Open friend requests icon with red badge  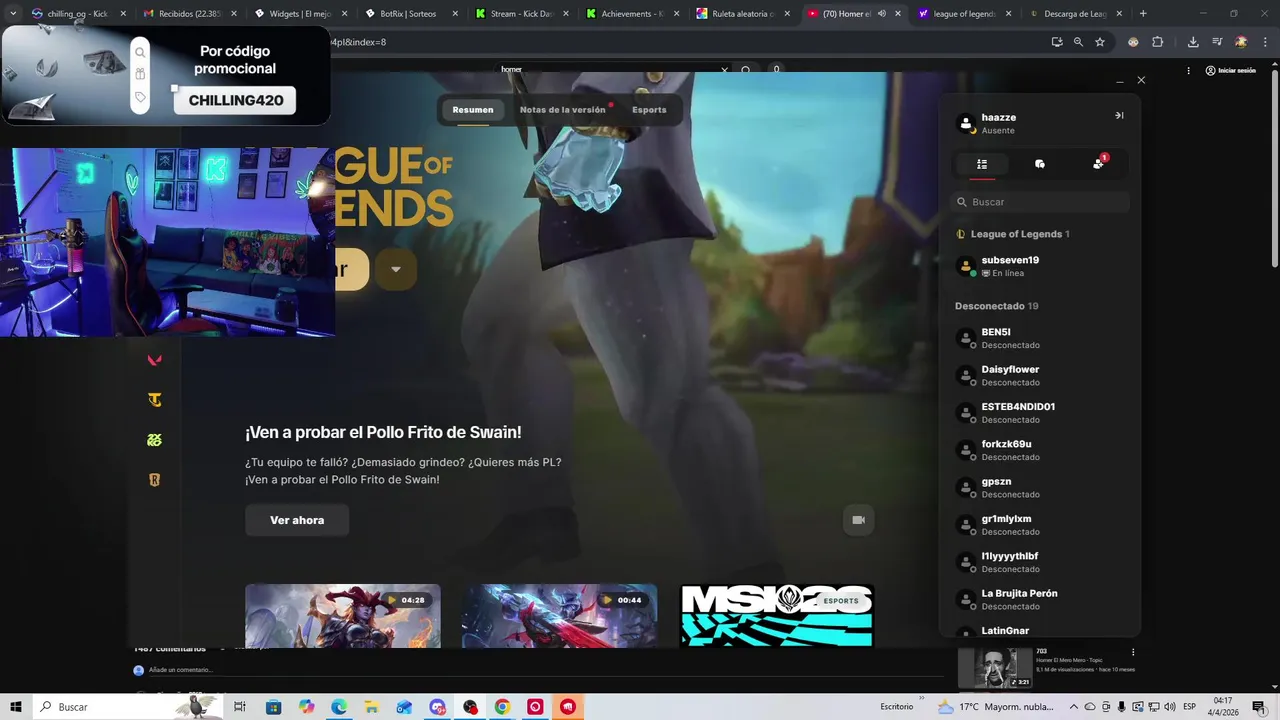[x=1099, y=163]
